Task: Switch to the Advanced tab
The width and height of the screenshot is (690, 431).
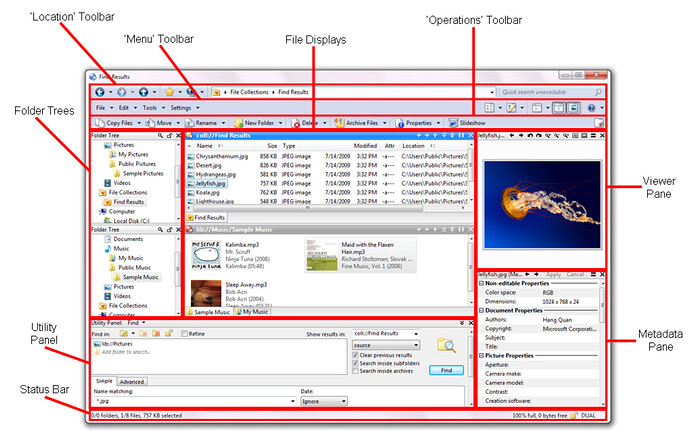Action: pyautogui.click(x=132, y=382)
